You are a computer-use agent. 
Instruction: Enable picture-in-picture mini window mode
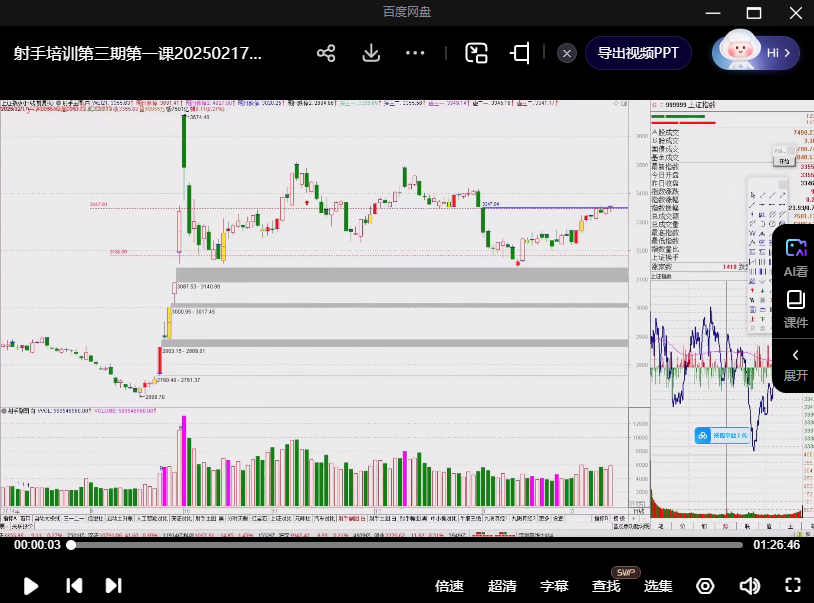click(x=476, y=53)
